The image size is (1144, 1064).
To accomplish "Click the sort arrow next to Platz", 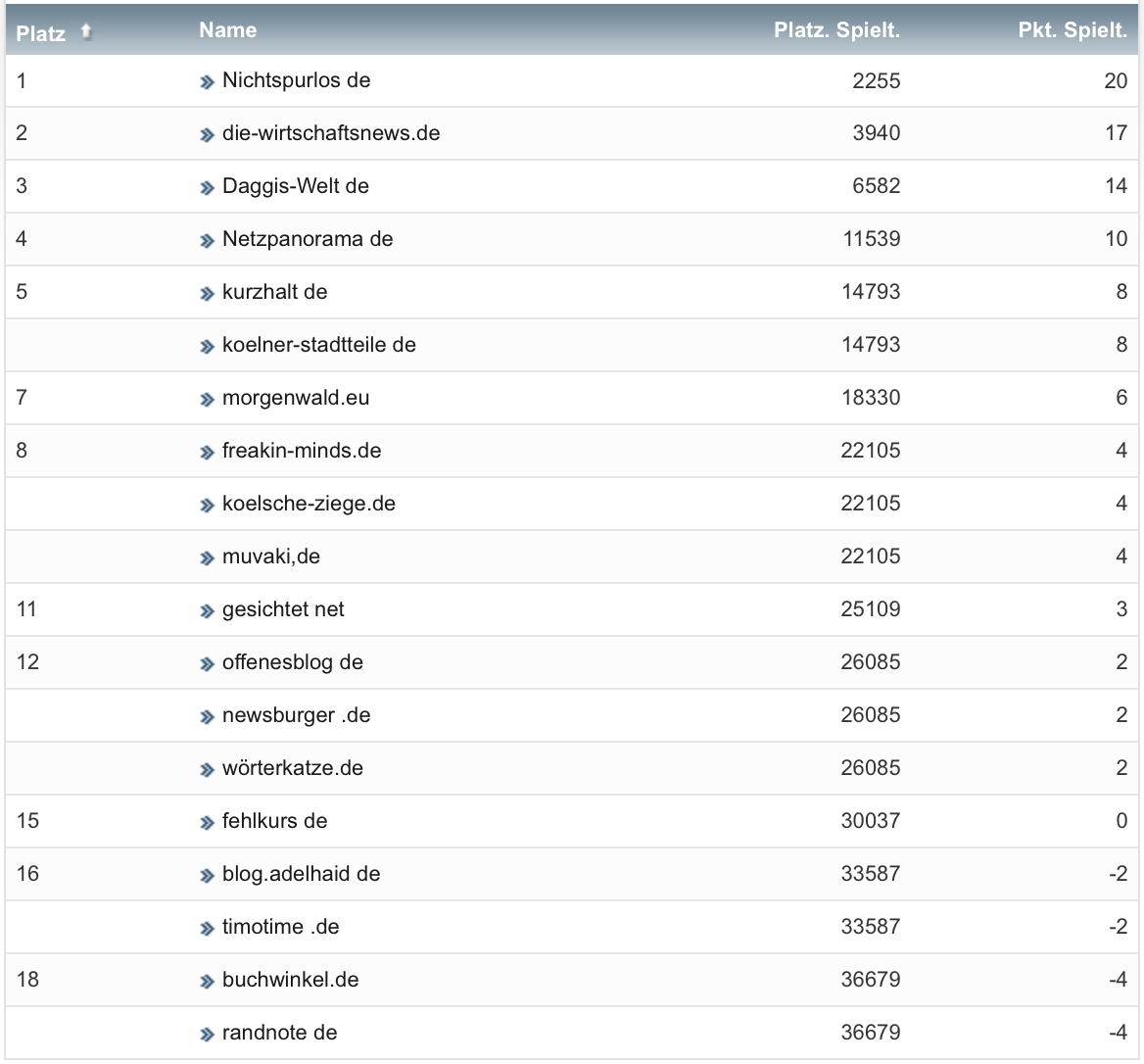I will point(86,31).
